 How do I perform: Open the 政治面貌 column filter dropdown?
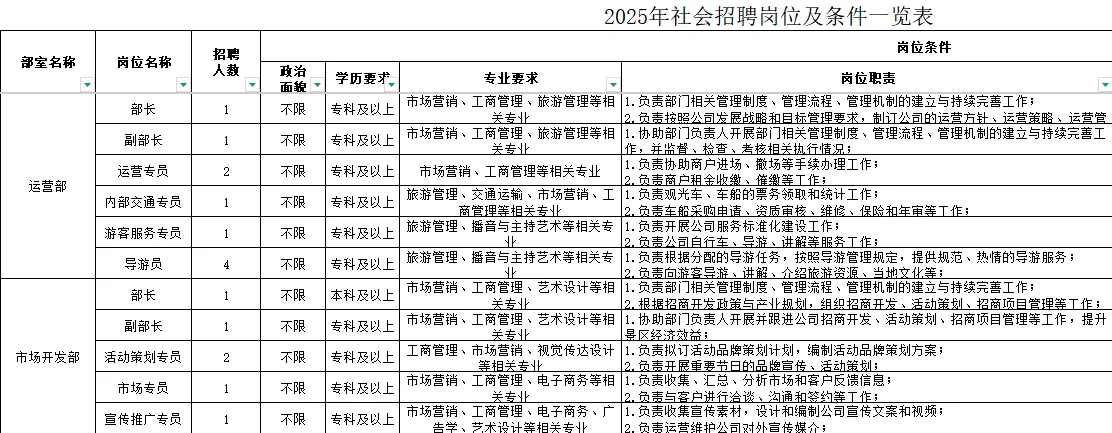(x=317, y=85)
